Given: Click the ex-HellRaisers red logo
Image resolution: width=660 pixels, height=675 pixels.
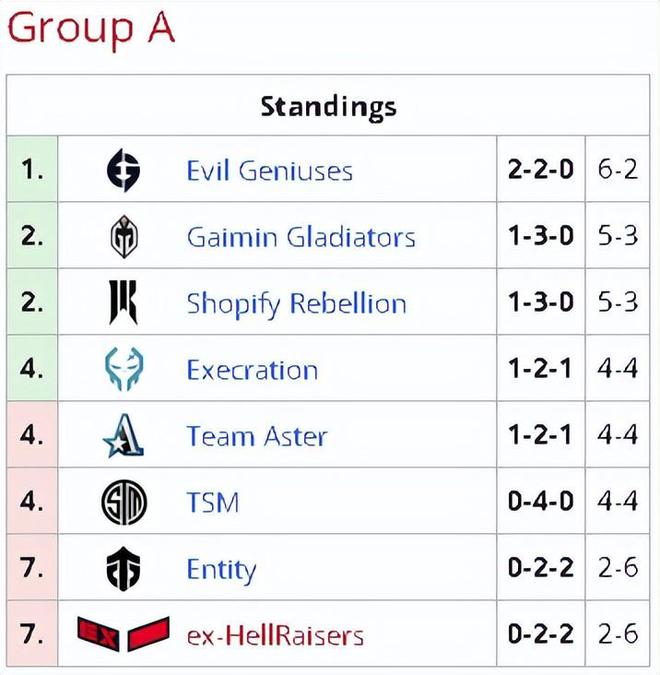Looking at the screenshot, I should click(123, 635).
